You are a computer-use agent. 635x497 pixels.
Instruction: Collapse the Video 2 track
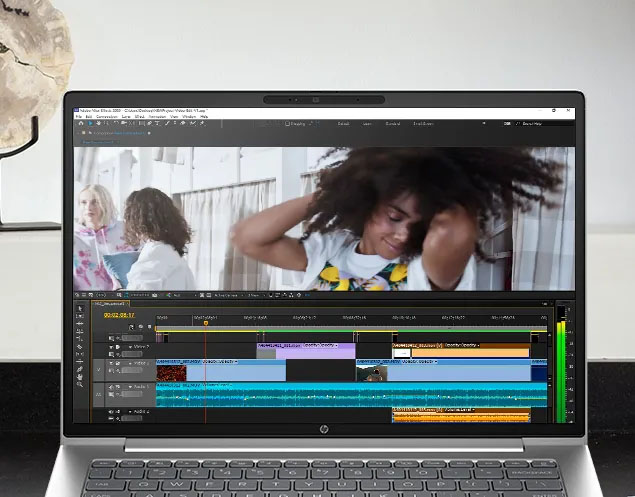click(x=130, y=347)
